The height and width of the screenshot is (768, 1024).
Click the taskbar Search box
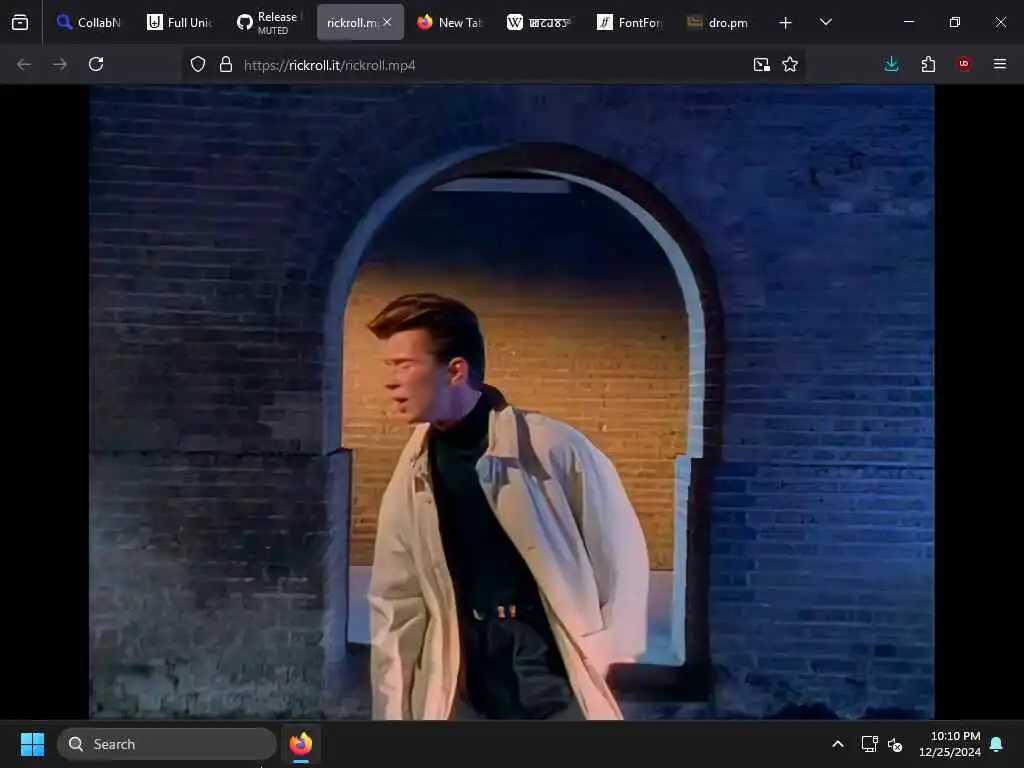point(167,744)
